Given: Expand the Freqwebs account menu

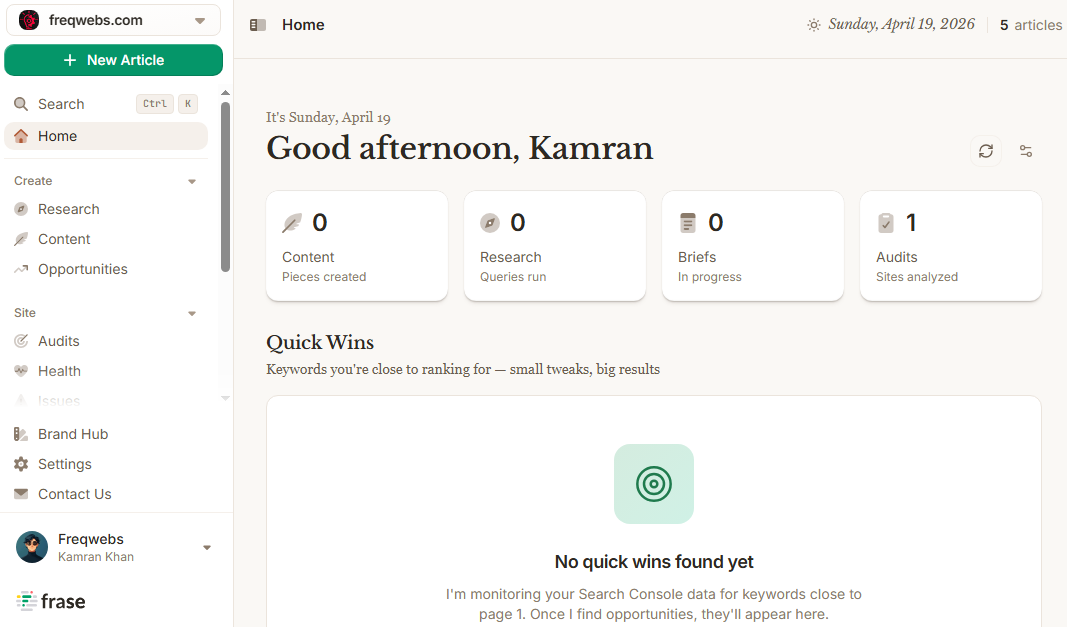Looking at the screenshot, I should (x=207, y=547).
